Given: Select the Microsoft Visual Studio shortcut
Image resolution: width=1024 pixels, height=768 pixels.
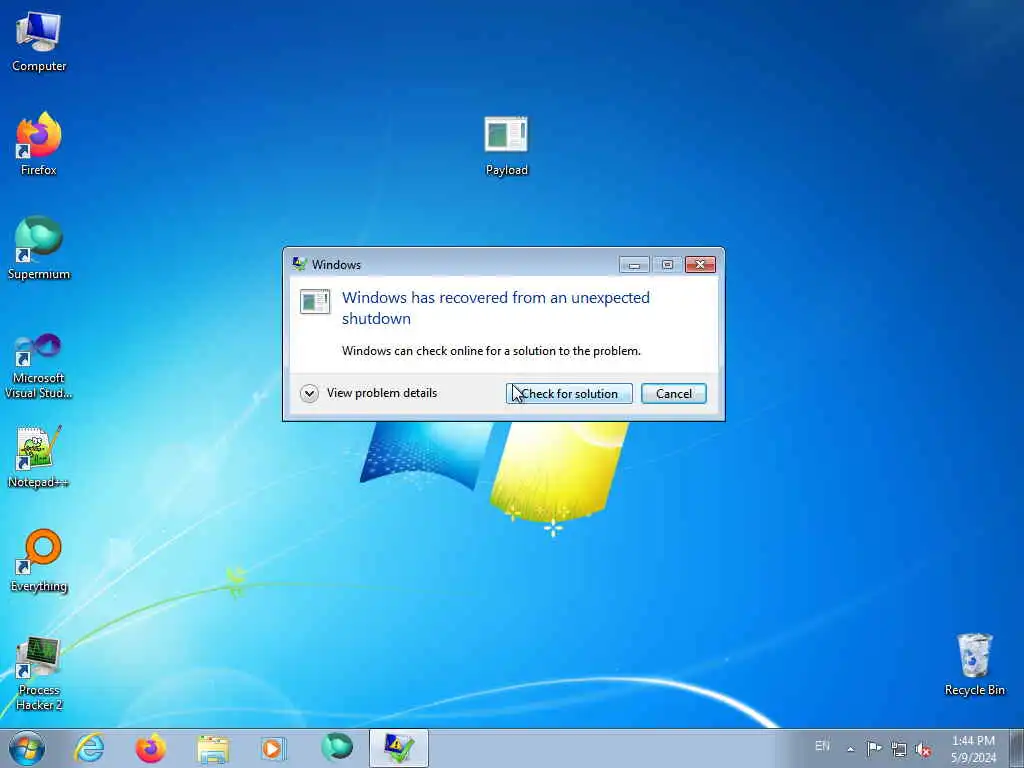Looking at the screenshot, I should [x=39, y=366].
